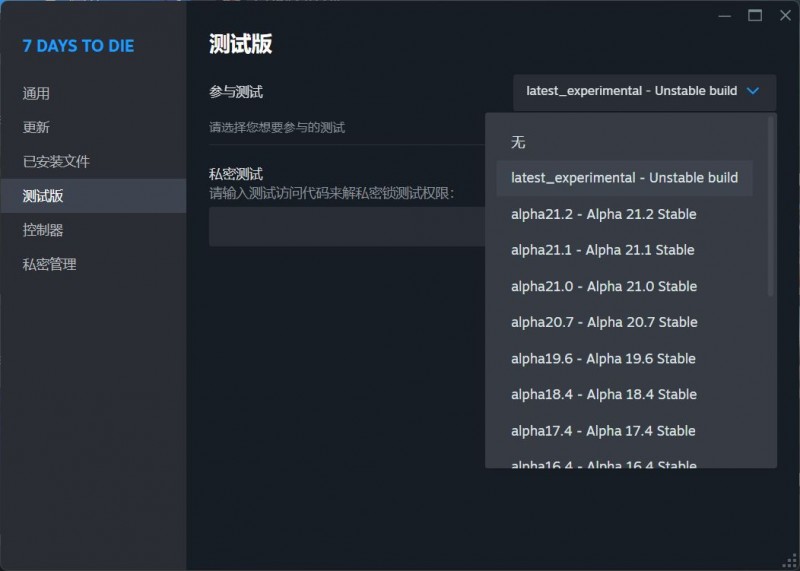The image size is (800, 571).
Task: Click the dropdown list scrollbar
Action: coord(770,206)
